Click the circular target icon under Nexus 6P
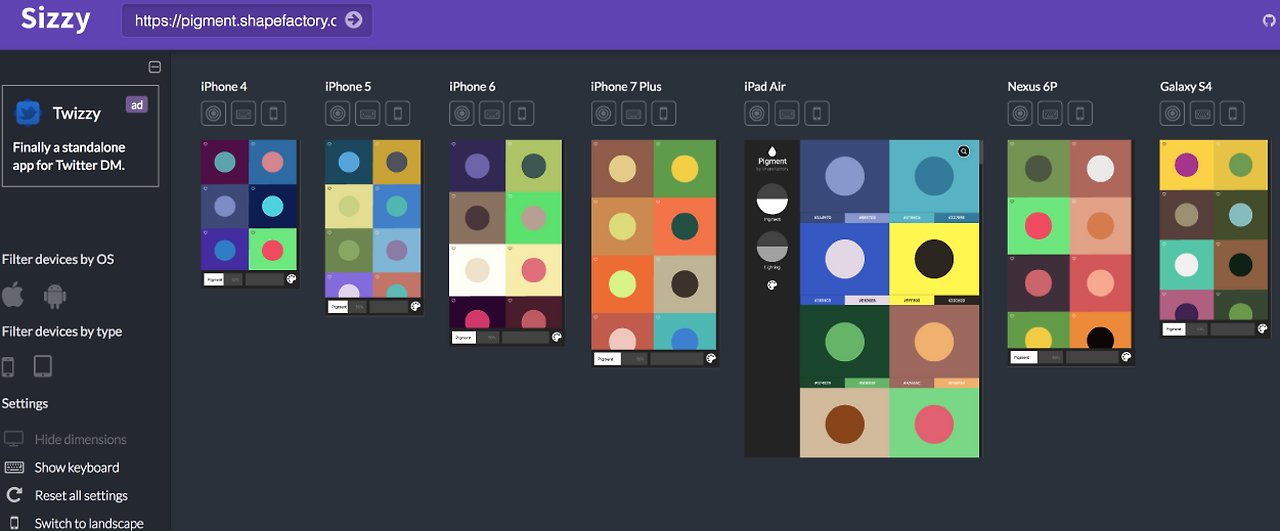 1020,113
